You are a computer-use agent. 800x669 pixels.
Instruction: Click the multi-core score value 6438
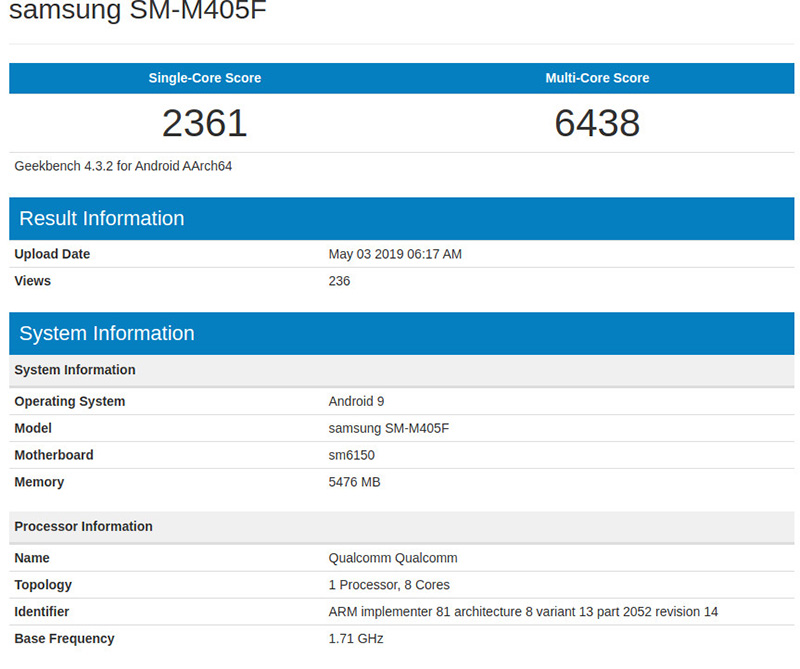(597, 123)
